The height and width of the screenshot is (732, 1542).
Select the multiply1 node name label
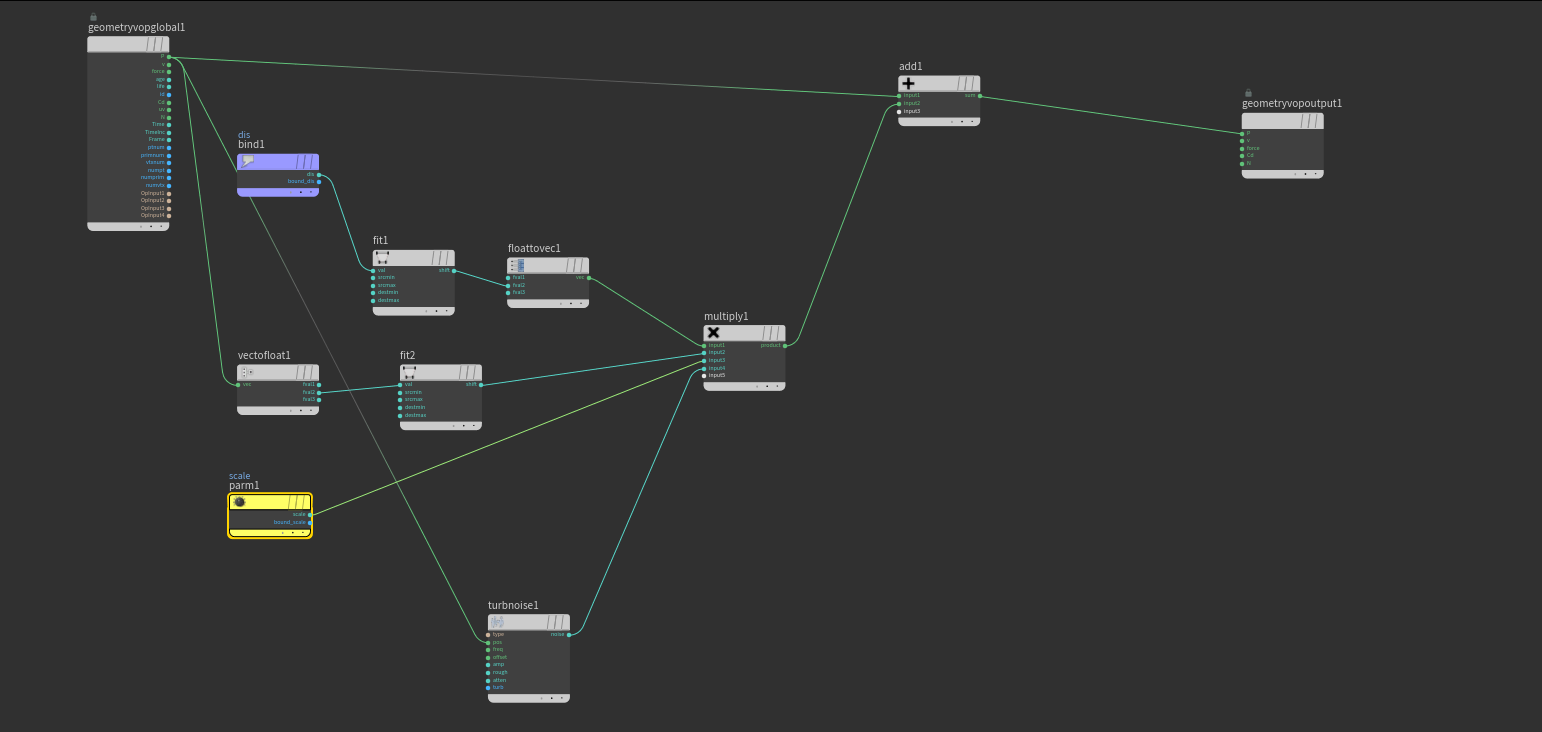pyautogui.click(x=726, y=316)
